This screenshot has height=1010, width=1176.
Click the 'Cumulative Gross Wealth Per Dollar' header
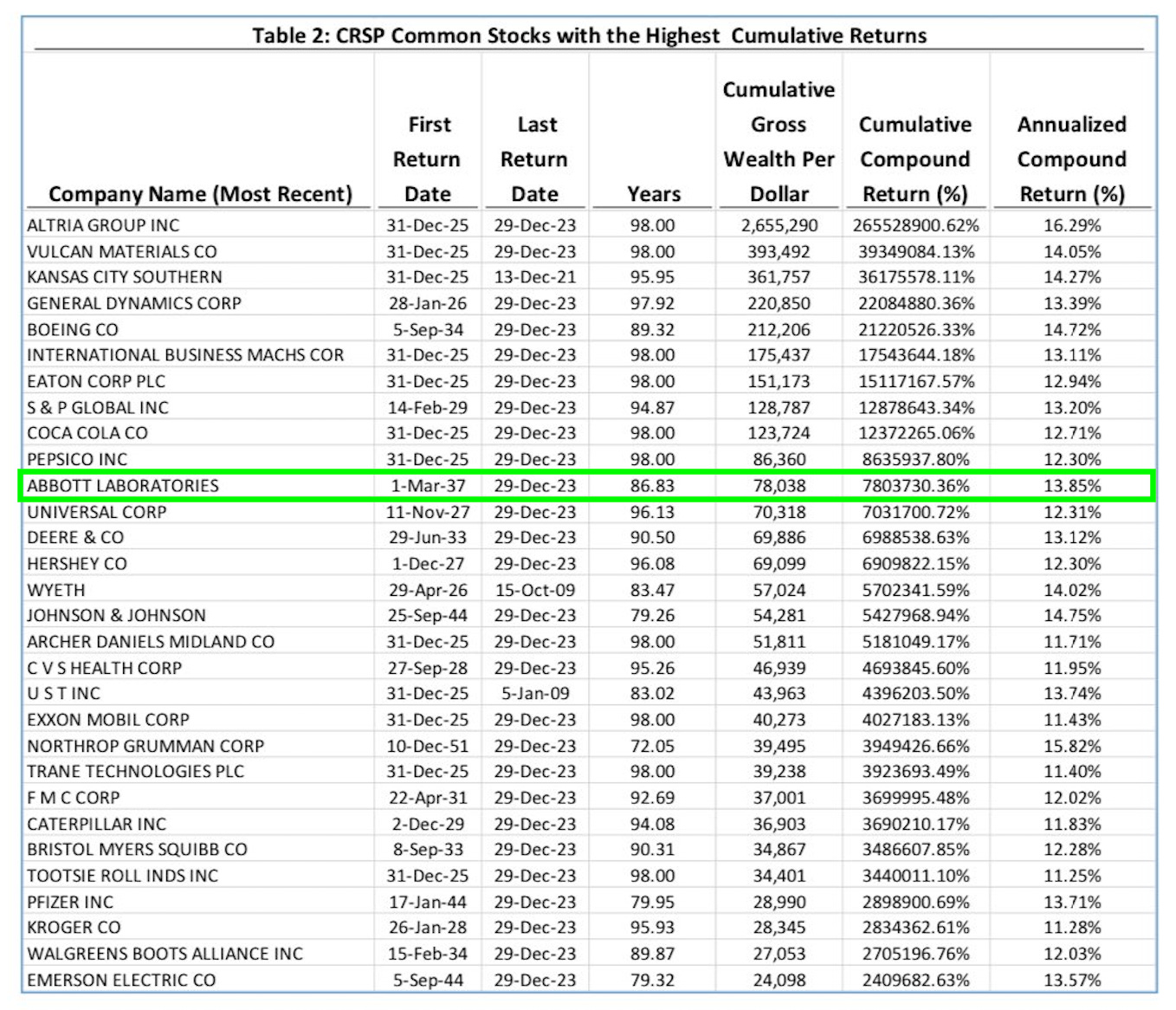pyautogui.click(x=779, y=142)
